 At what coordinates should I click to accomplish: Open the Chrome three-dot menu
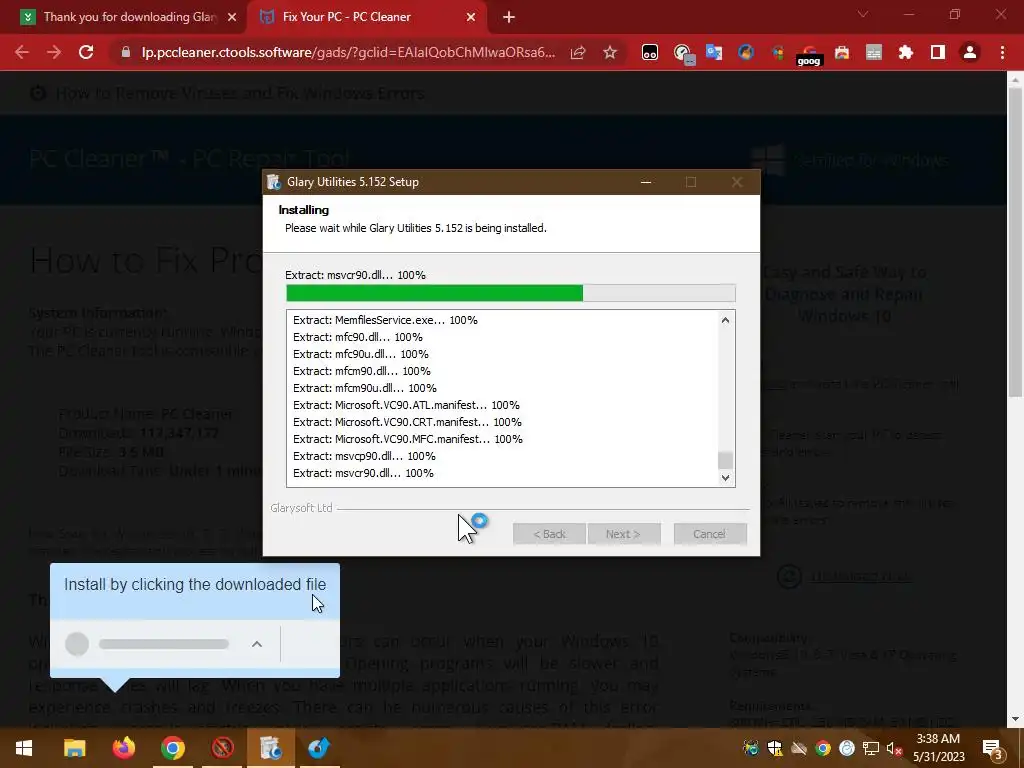(1002, 52)
